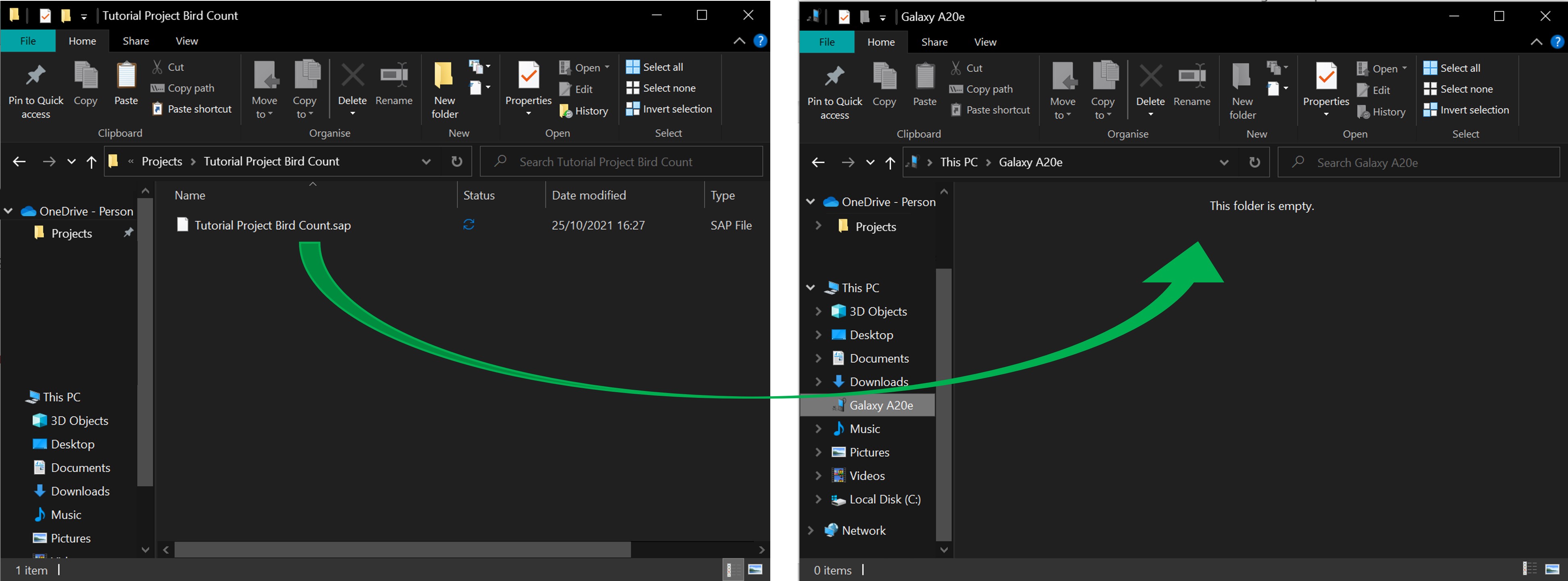Click Search Tutorial Project Bird Count field

point(621,161)
